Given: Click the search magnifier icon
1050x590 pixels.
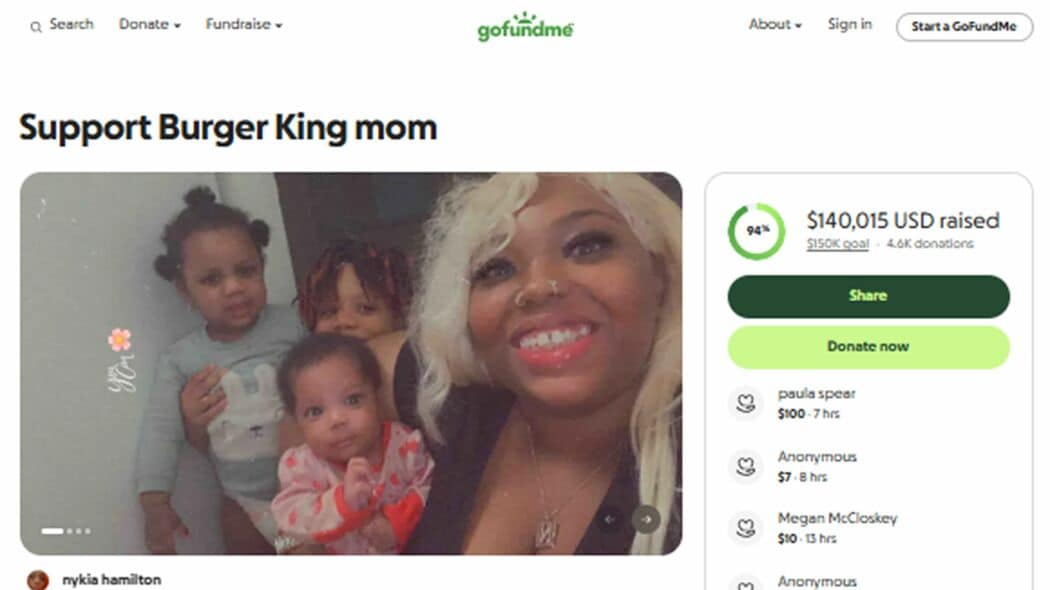Looking at the screenshot, I should (x=38, y=25).
